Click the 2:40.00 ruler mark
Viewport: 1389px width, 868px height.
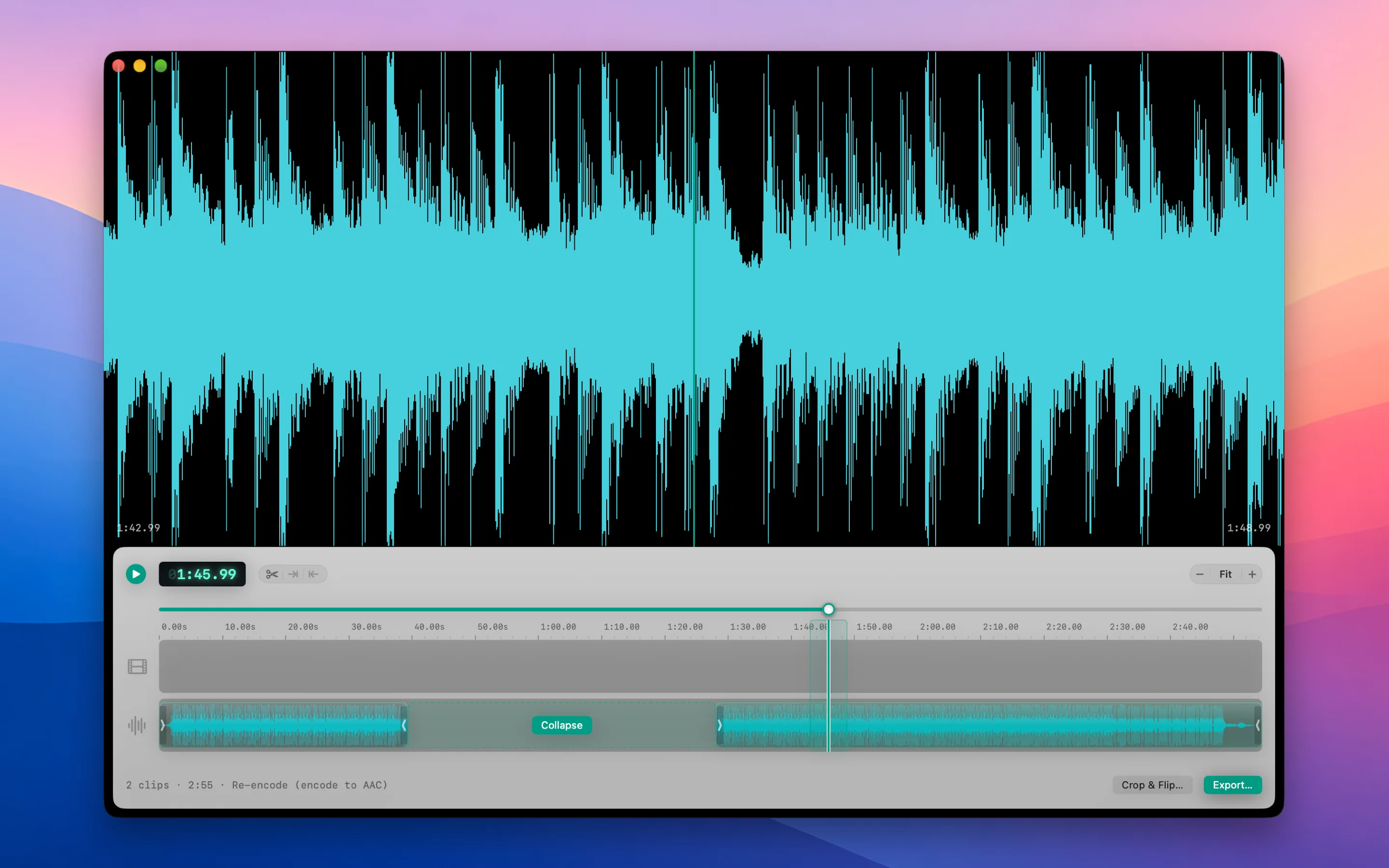pos(1190,627)
